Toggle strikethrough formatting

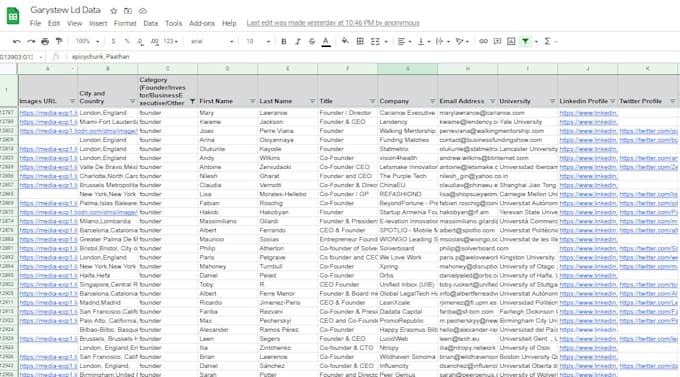[312, 41]
